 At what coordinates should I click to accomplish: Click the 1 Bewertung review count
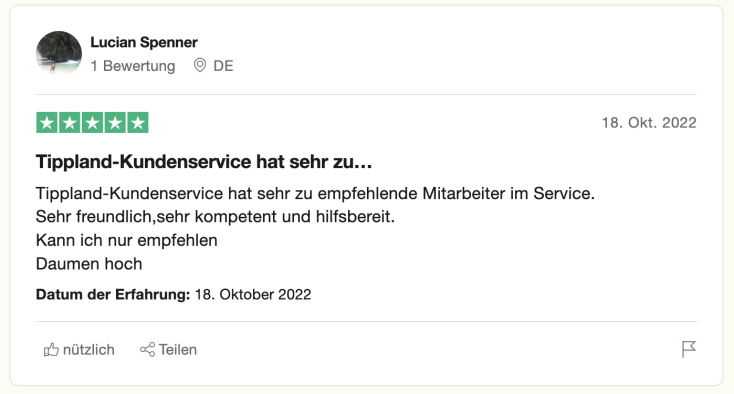[x=133, y=66]
